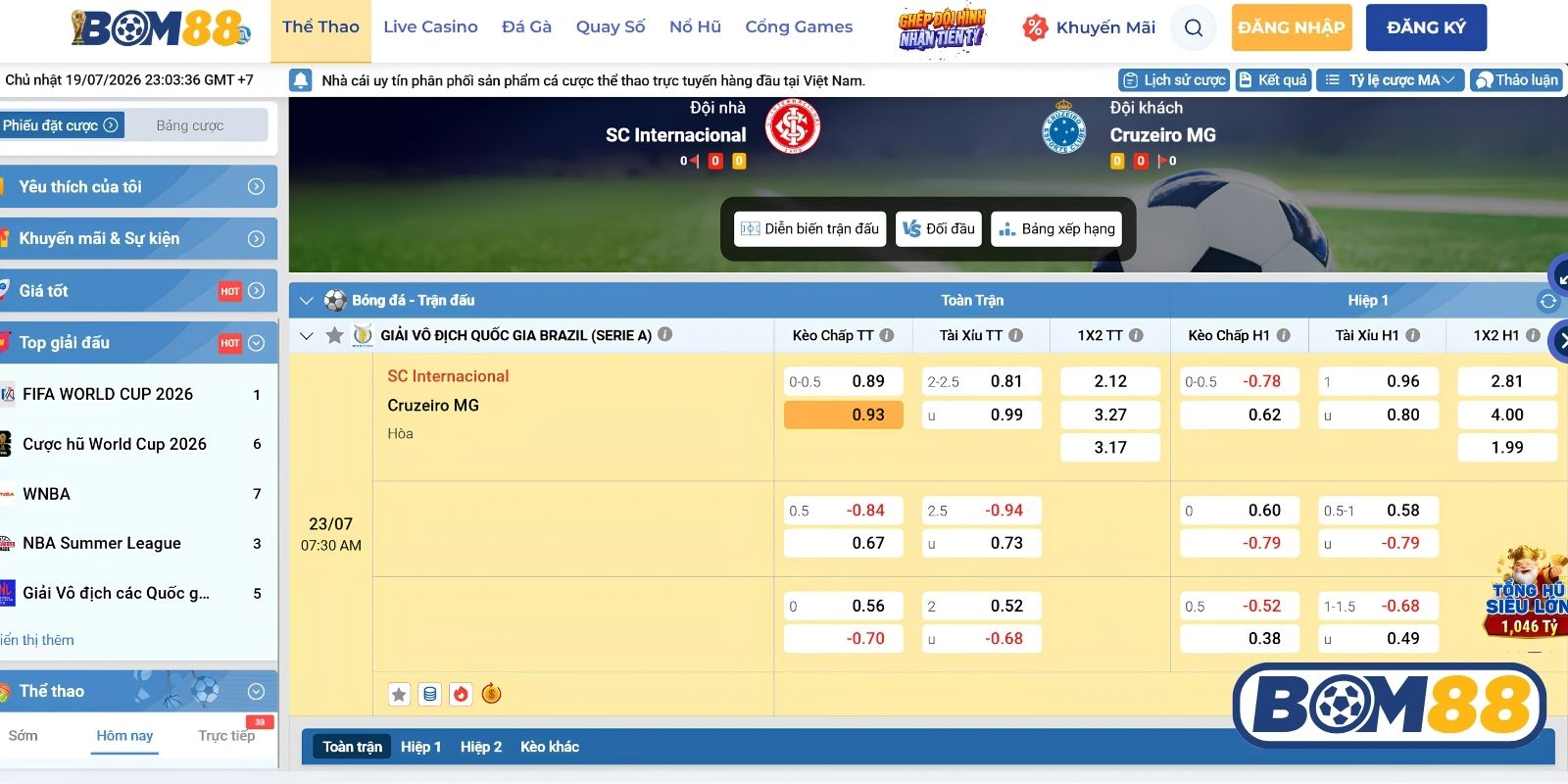Open Lịch sử cược bet history
1568x784 pixels.
pyautogui.click(x=1174, y=80)
